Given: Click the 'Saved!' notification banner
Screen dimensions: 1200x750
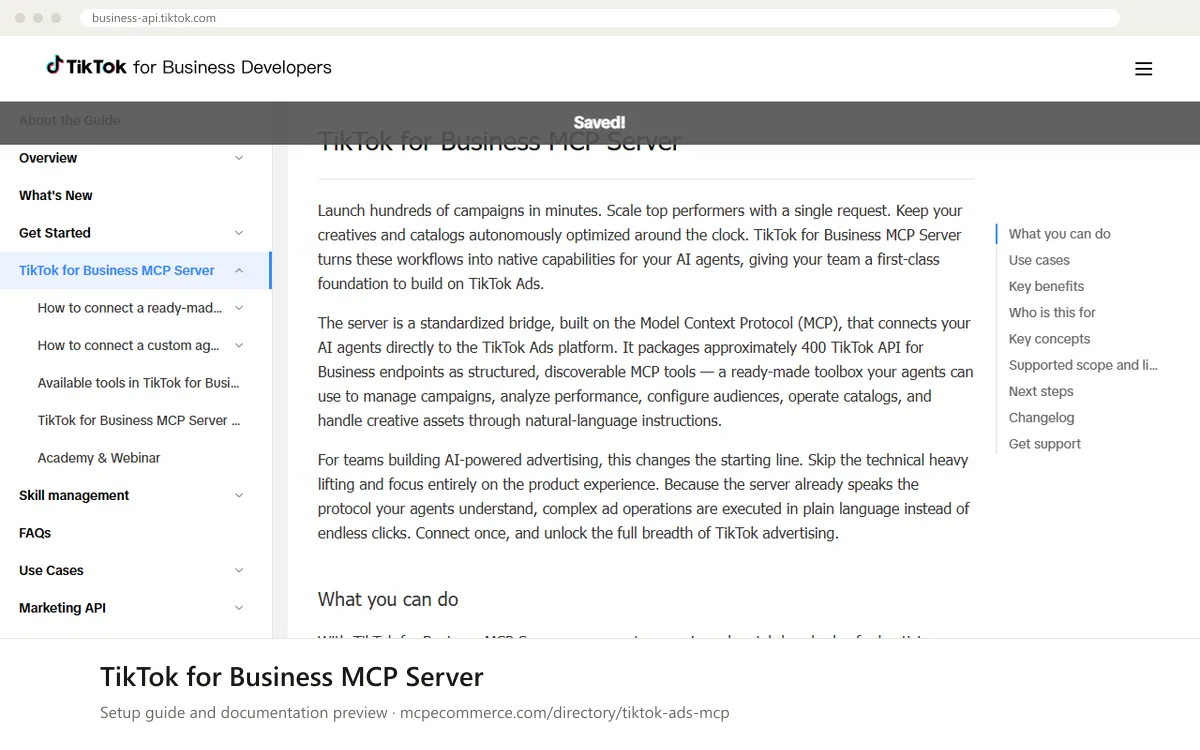Looking at the screenshot, I should point(600,123).
